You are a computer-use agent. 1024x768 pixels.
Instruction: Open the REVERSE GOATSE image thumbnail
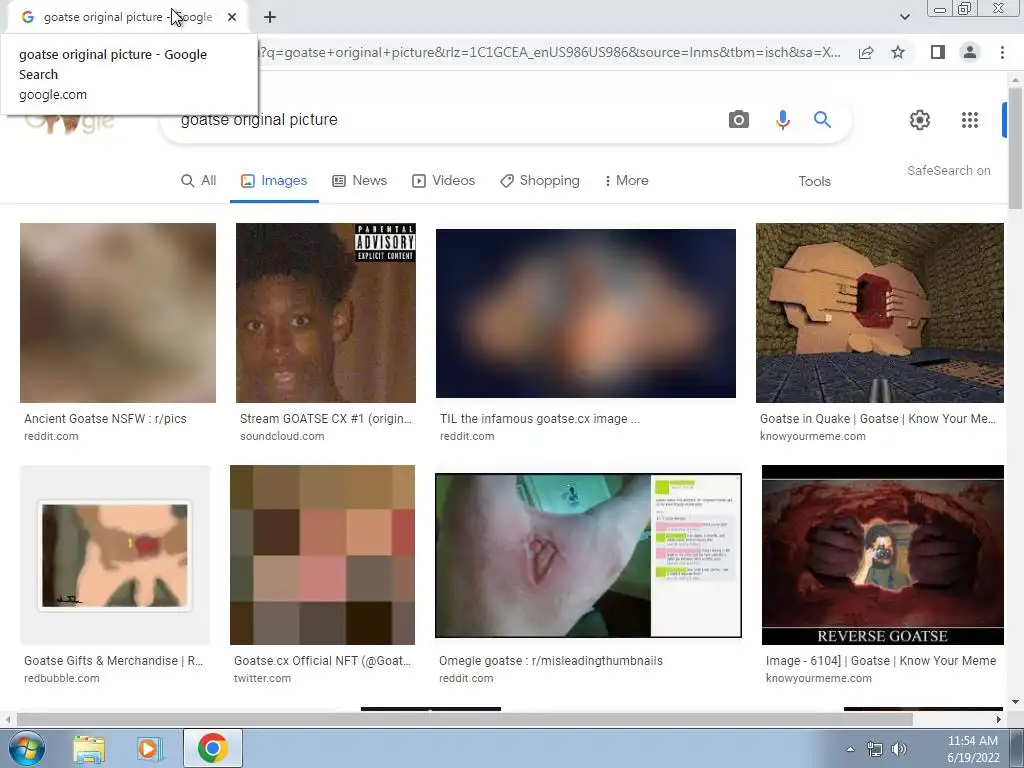click(882, 554)
